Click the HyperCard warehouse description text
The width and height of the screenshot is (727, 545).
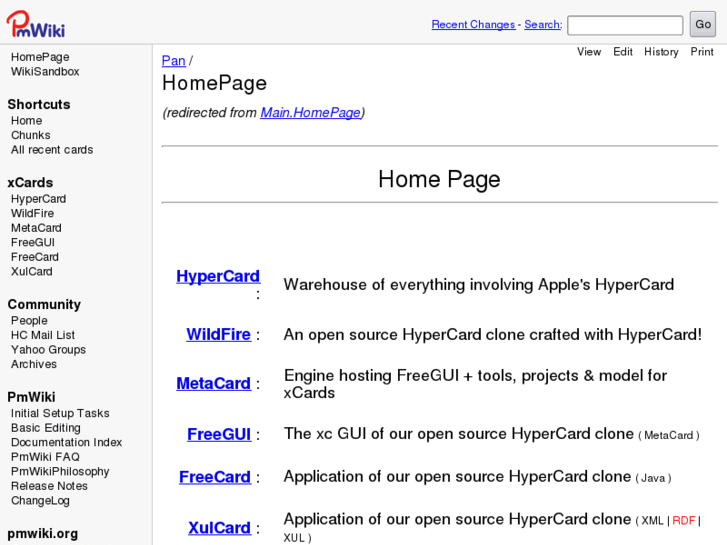click(478, 284)
